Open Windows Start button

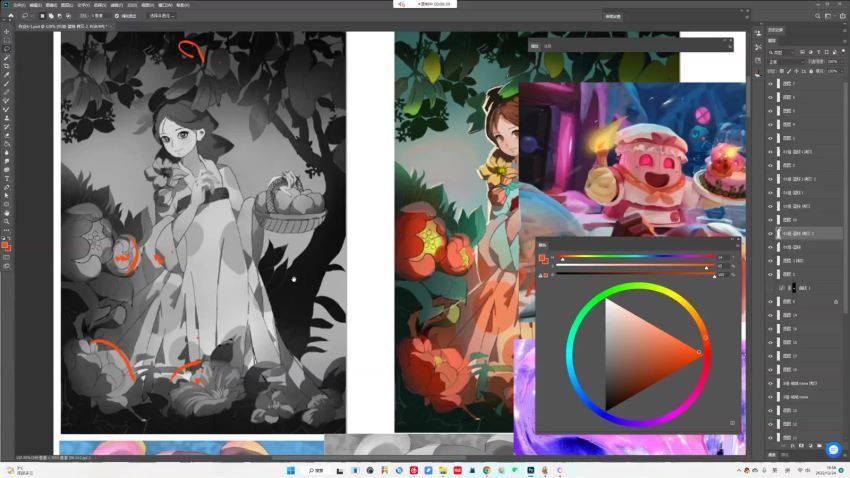291,470
